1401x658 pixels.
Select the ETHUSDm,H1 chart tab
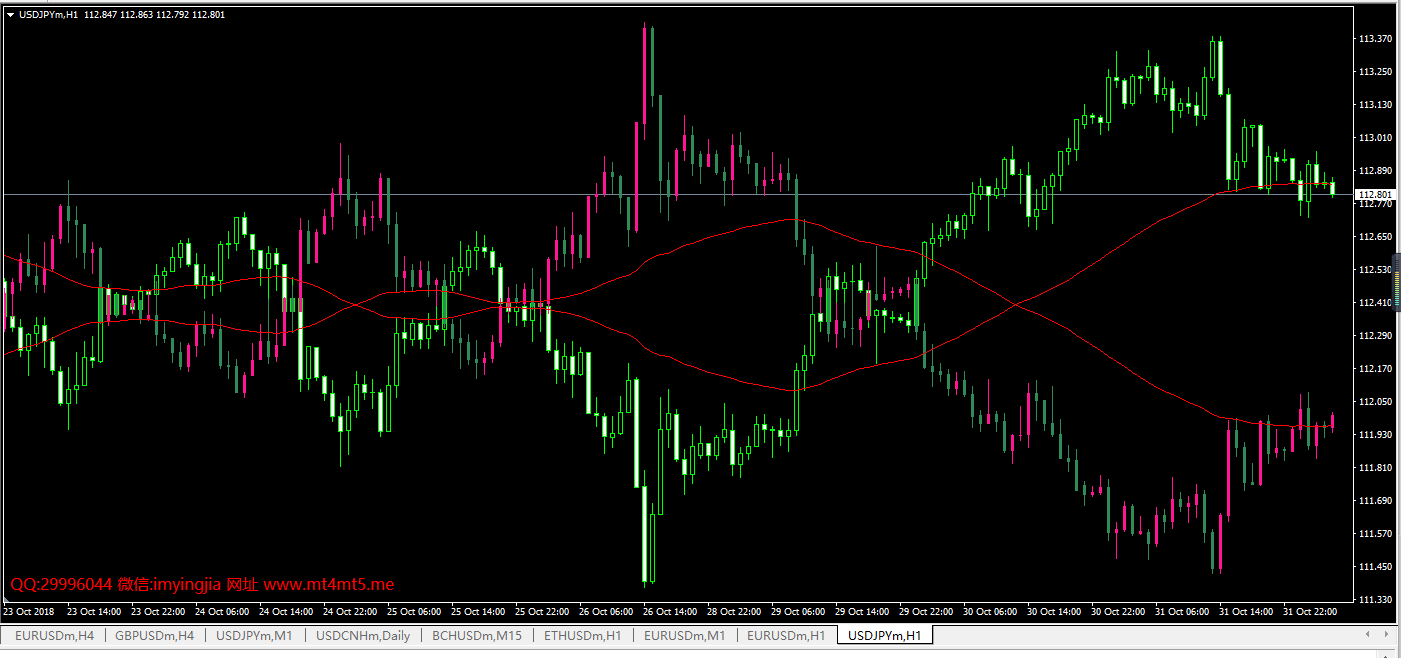click(584, 635)
